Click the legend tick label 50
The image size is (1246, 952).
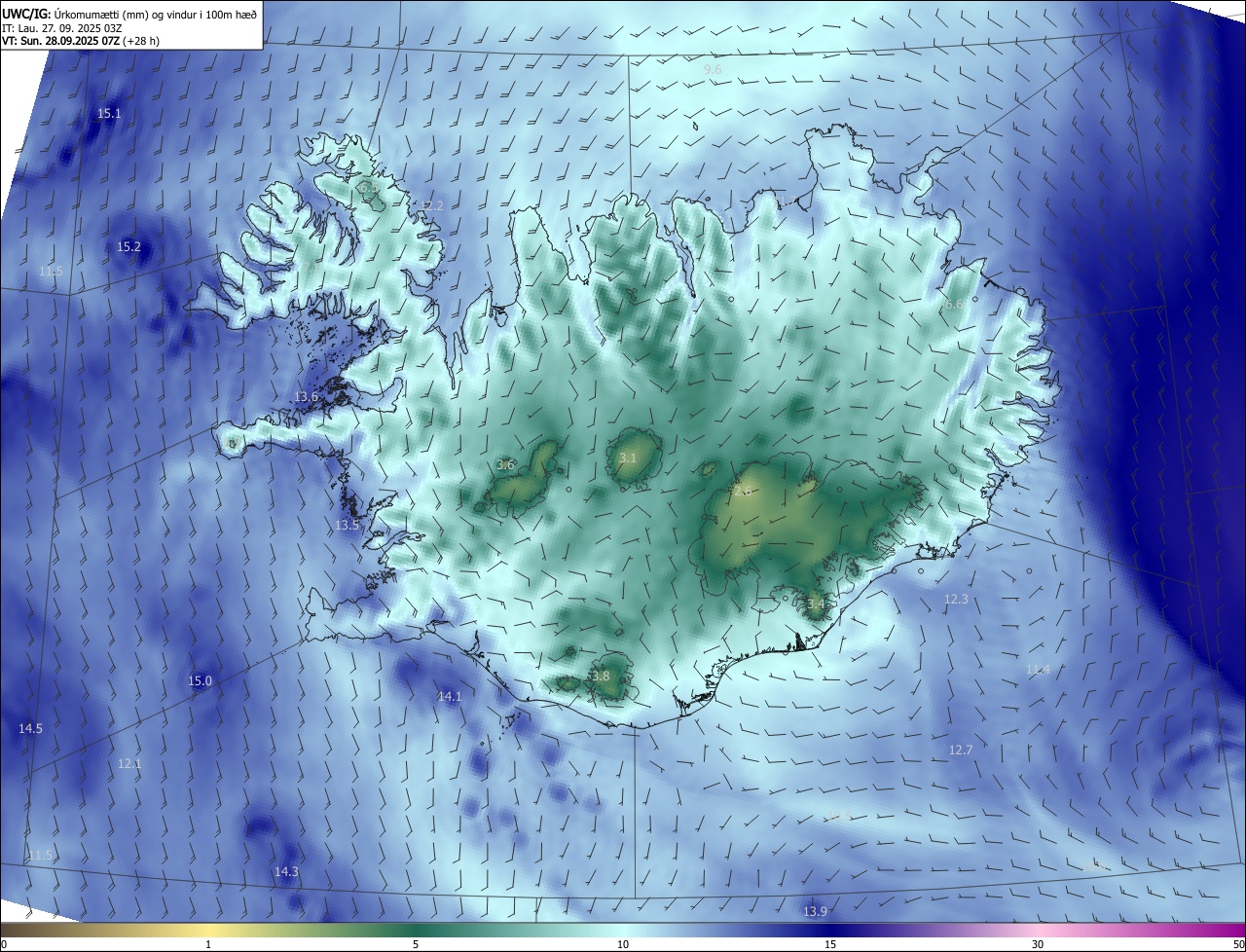[x=1238, y=945]
